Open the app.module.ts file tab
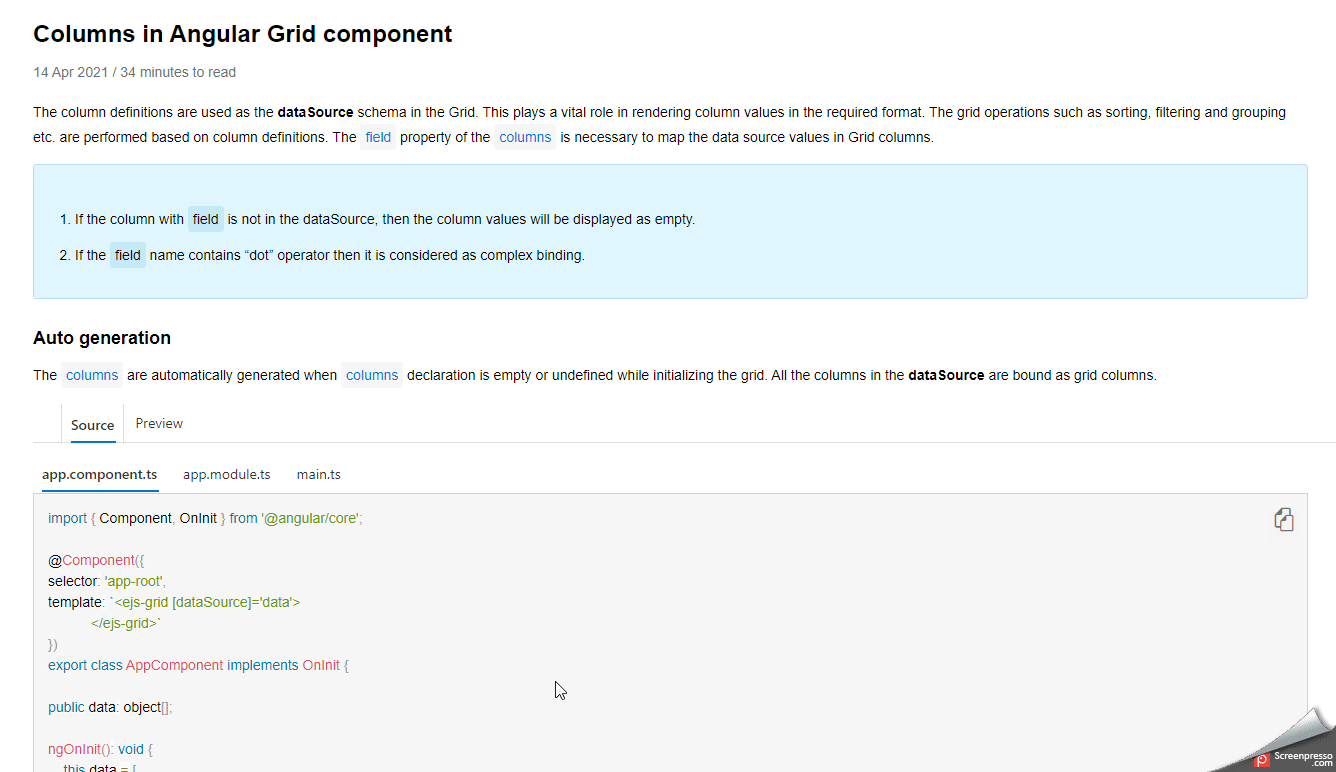The height and width of the screenshot is (772, 1336). pos(226,474)
